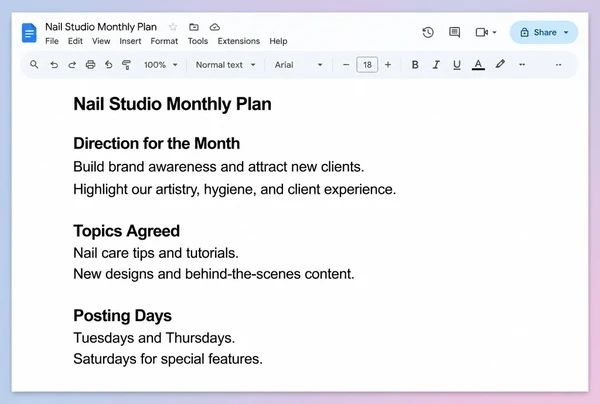Click the Google Docs home icon
The image size is (600, 404).
[x=29, y=33]
